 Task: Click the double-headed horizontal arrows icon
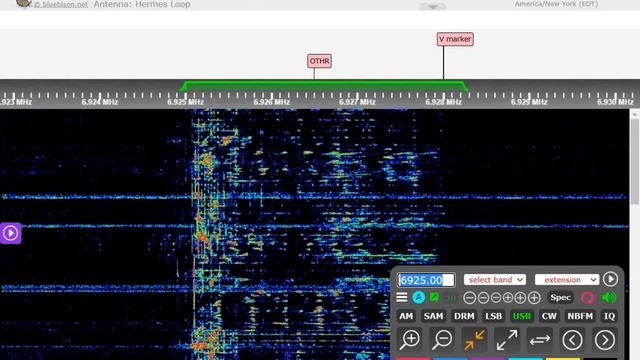(540, 339)
